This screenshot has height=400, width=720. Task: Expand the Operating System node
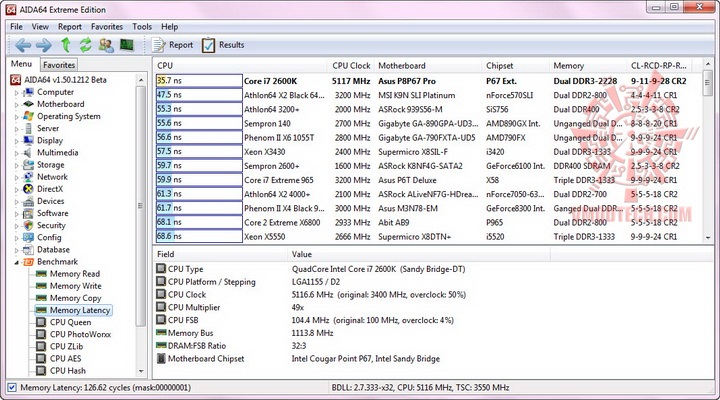[x=17, y=117]
